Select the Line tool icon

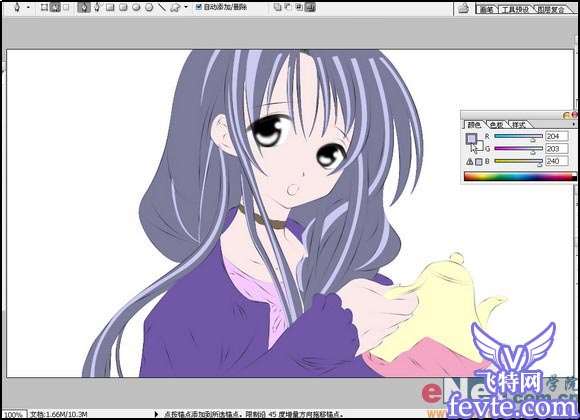[162, 7]
